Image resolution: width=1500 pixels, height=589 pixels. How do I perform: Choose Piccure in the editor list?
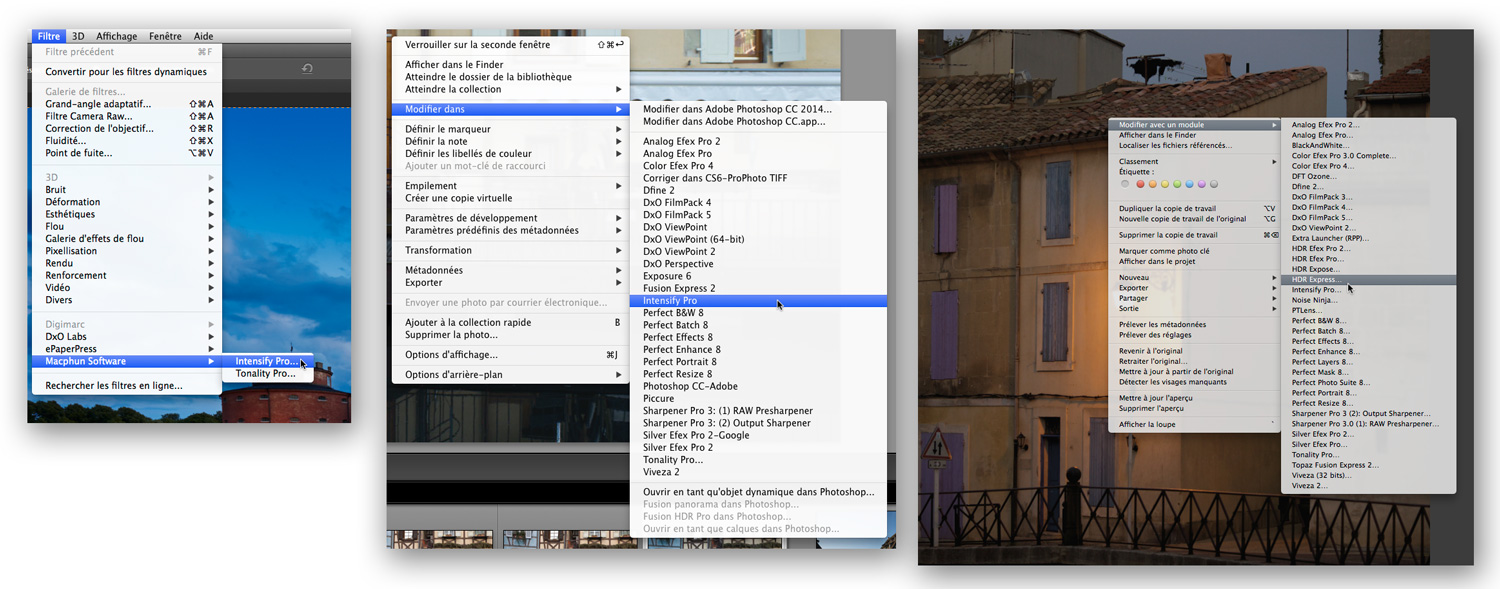[758, 399]
